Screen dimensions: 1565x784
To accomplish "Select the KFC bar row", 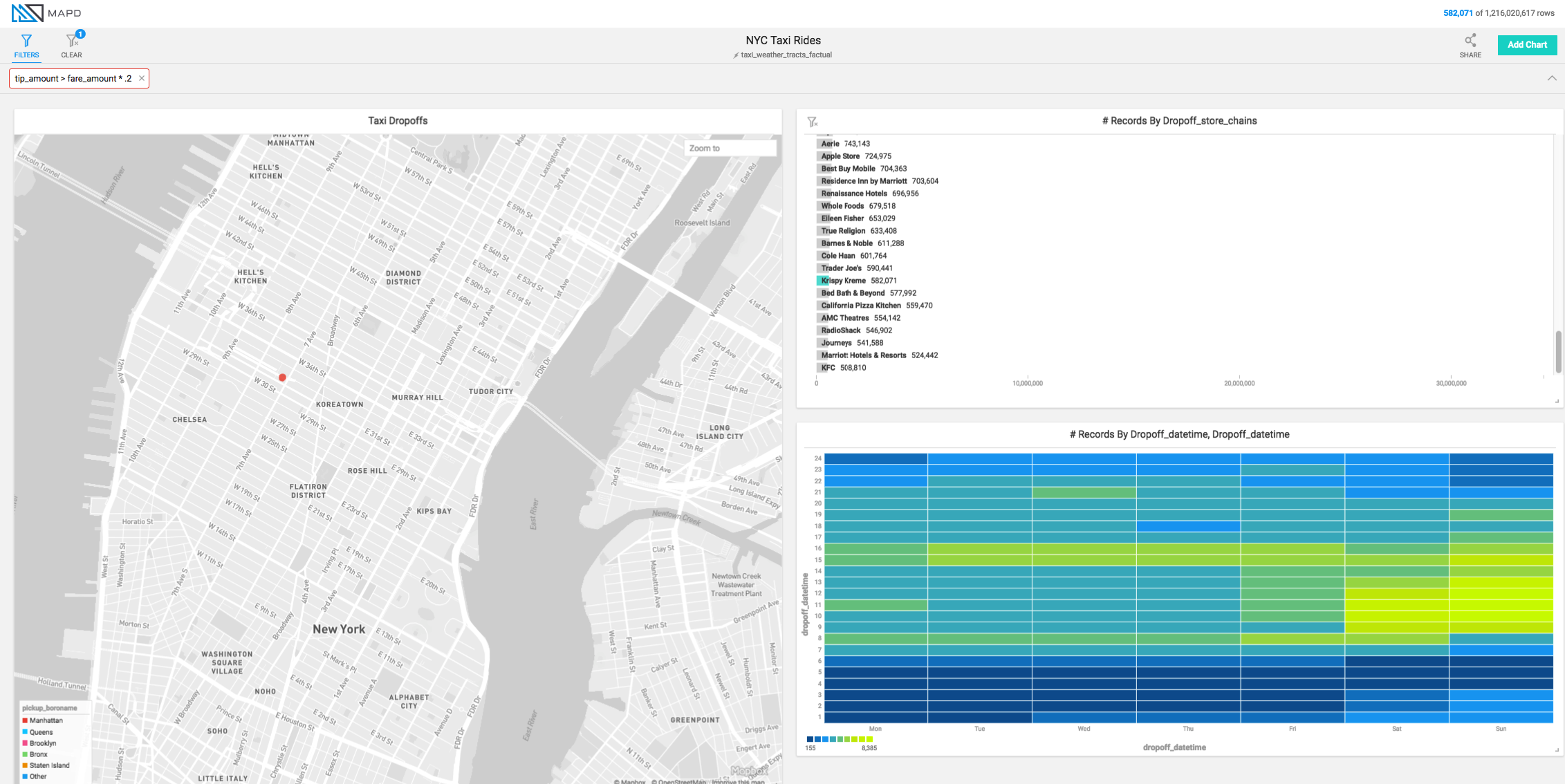I will [x=842, y=368].
